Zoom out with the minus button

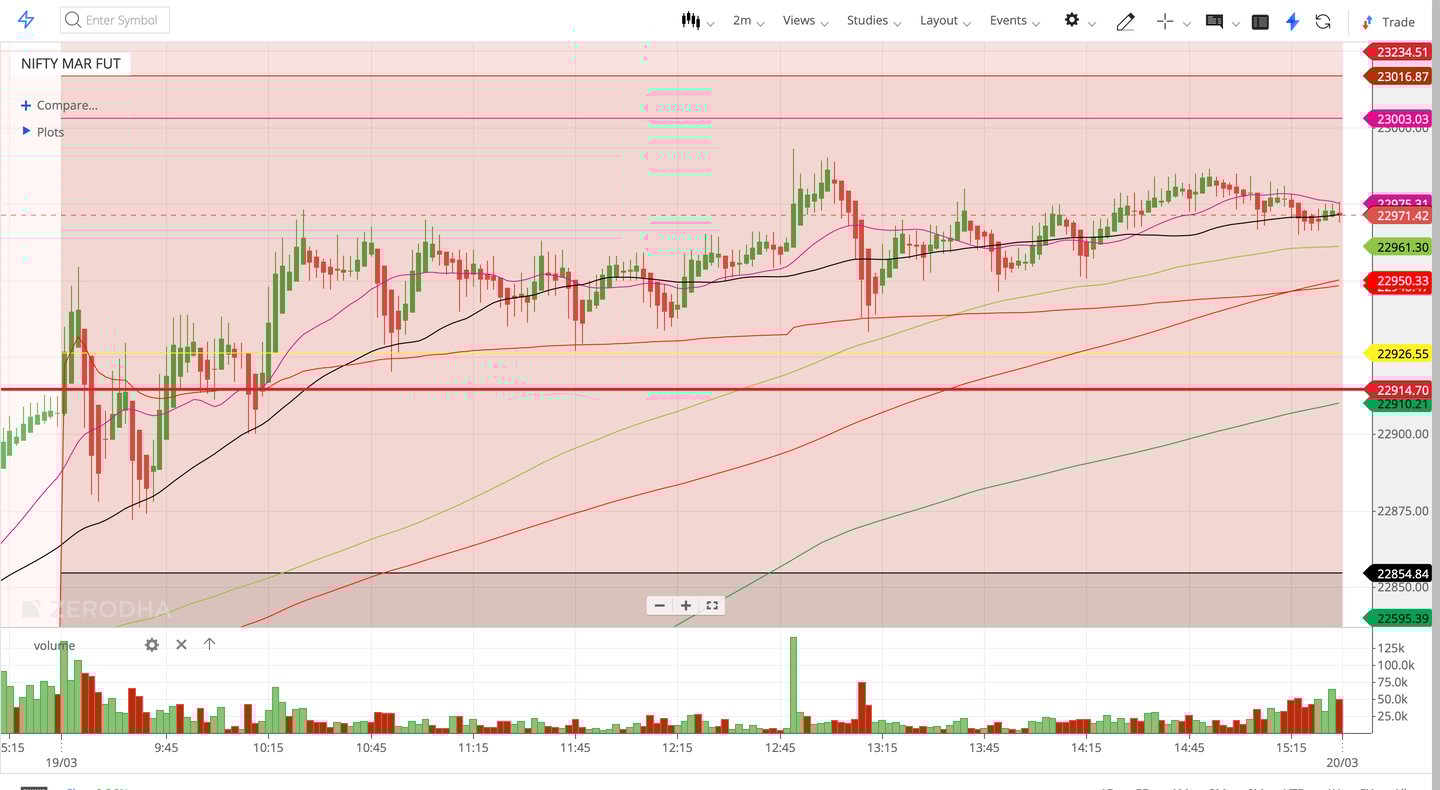click(x=659, y=605)
